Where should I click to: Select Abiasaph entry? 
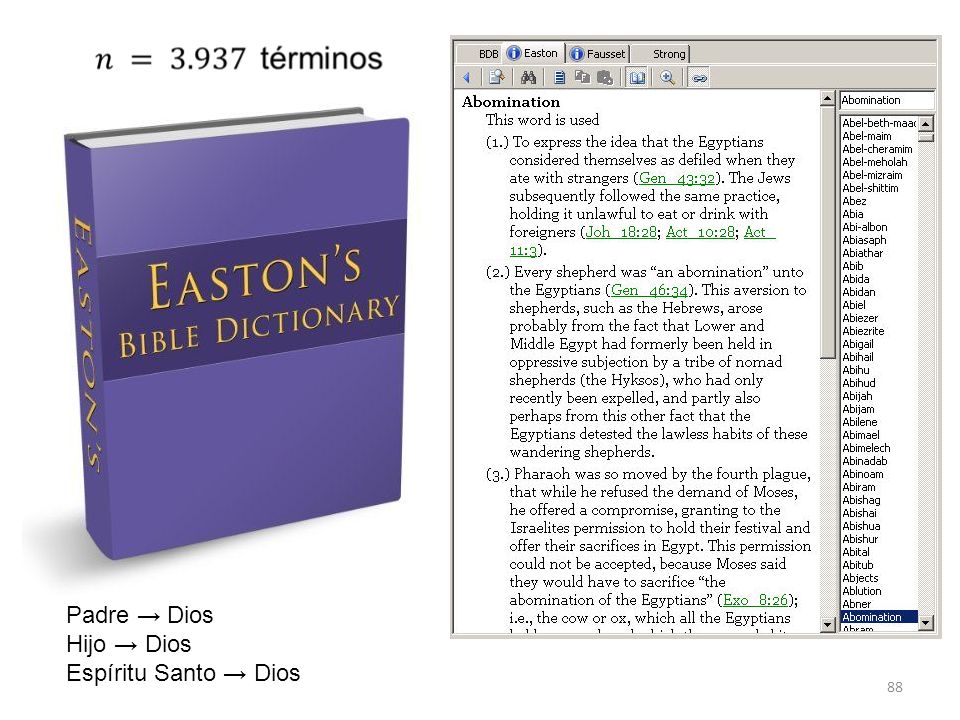pos(864,240)
